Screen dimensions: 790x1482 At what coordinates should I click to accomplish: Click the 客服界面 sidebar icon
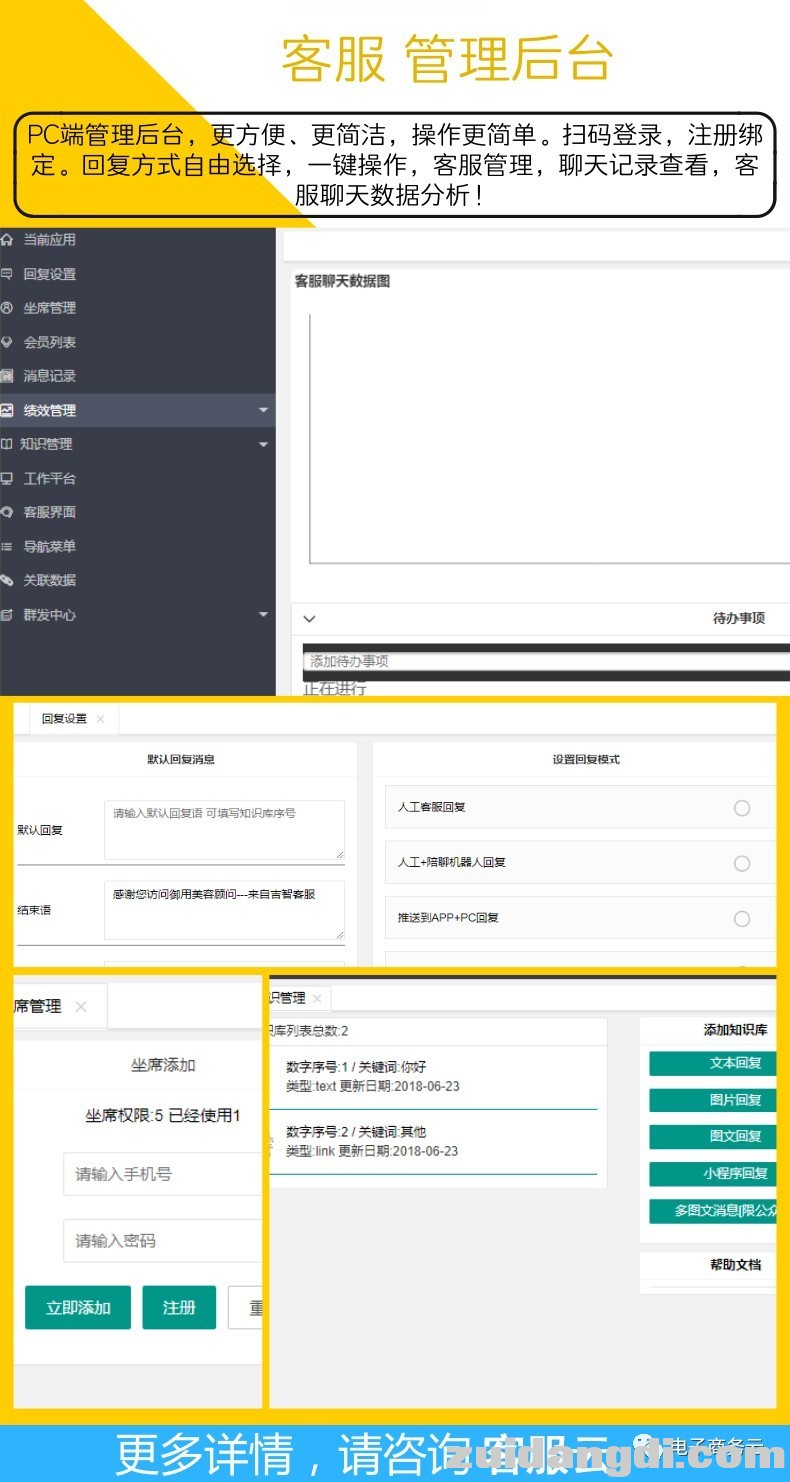(x=7, y=512)
